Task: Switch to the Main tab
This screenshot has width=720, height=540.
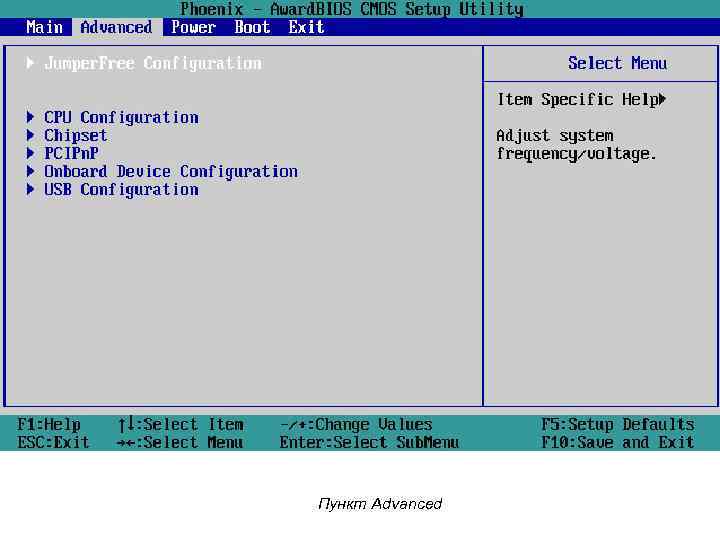Action: [x=44, y=27]
